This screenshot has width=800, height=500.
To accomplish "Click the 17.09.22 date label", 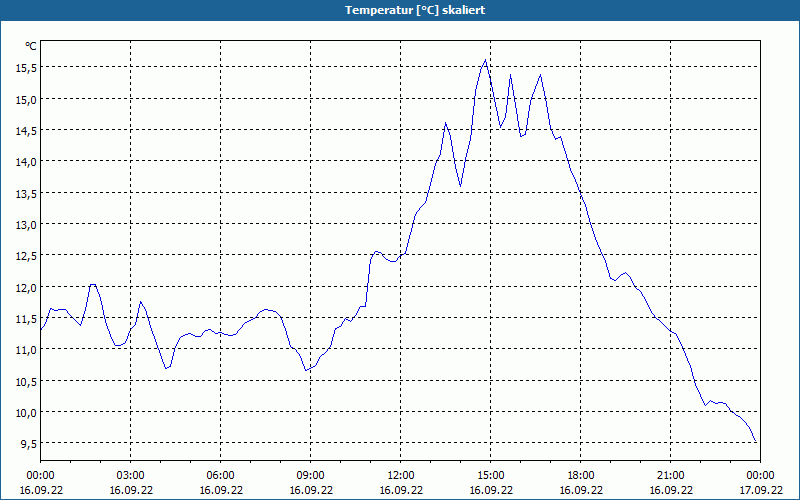I will coord(760,490).
